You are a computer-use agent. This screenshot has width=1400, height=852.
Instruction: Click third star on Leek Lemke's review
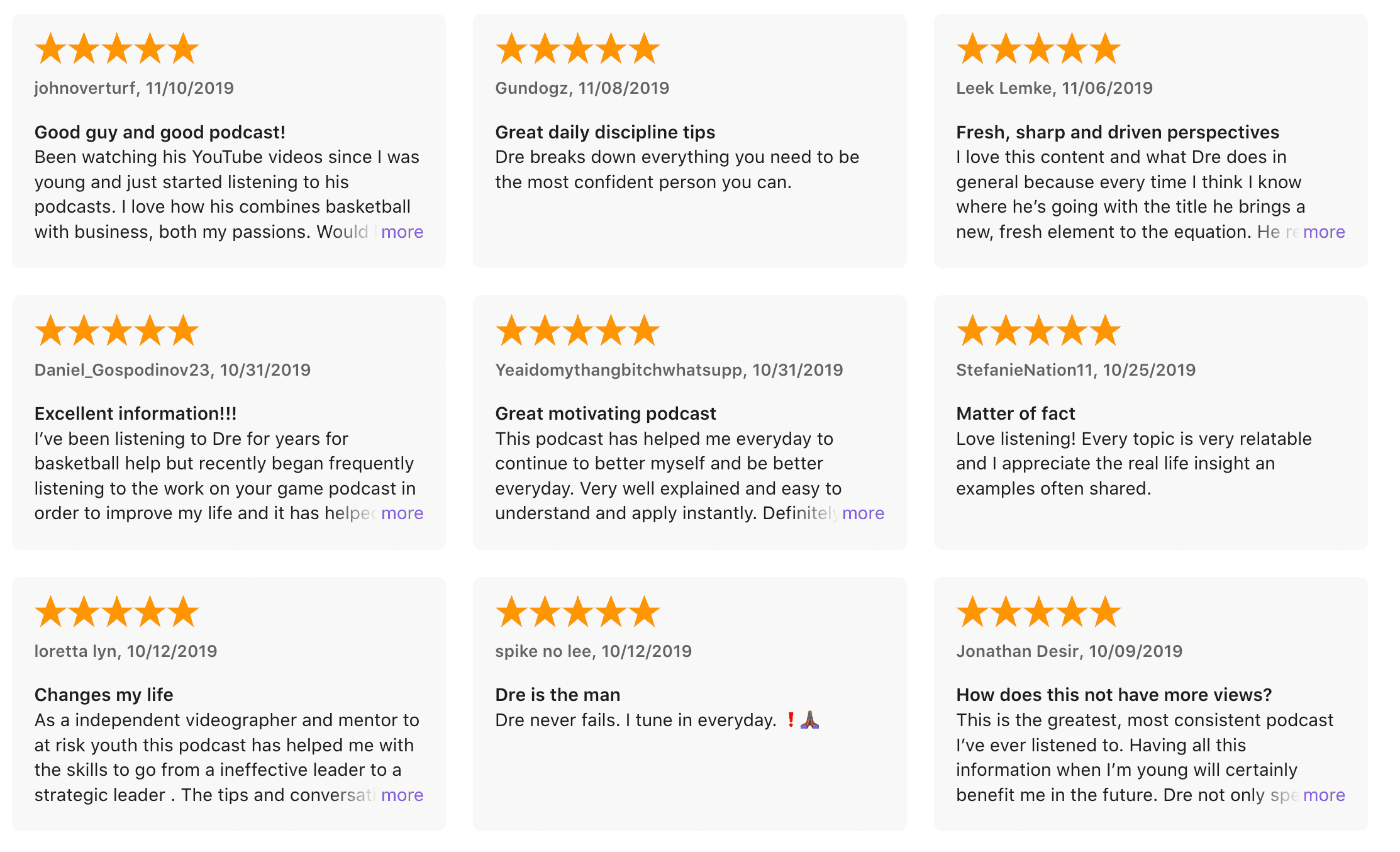[1038, 49]
